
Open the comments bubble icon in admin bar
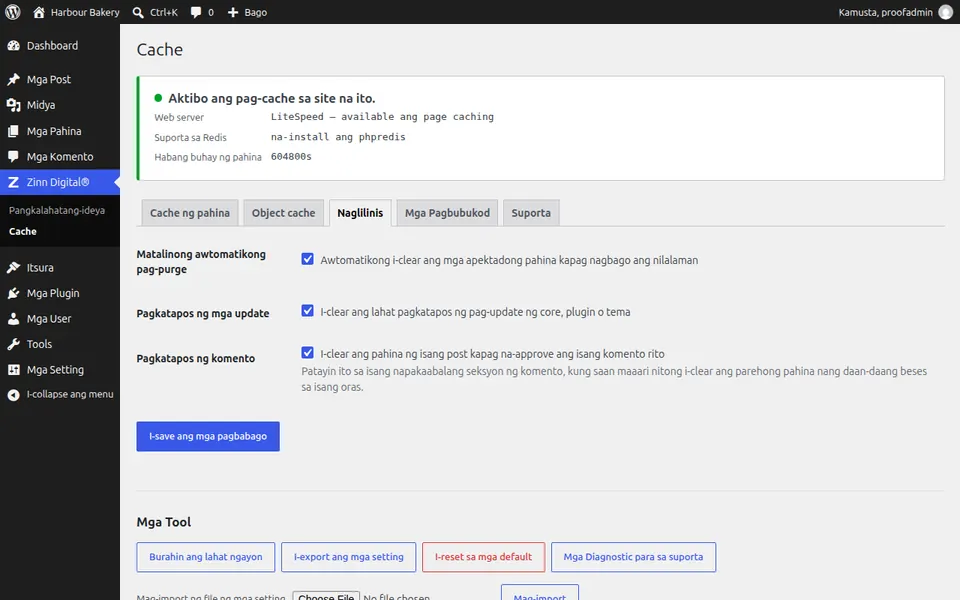click(195, 12)
